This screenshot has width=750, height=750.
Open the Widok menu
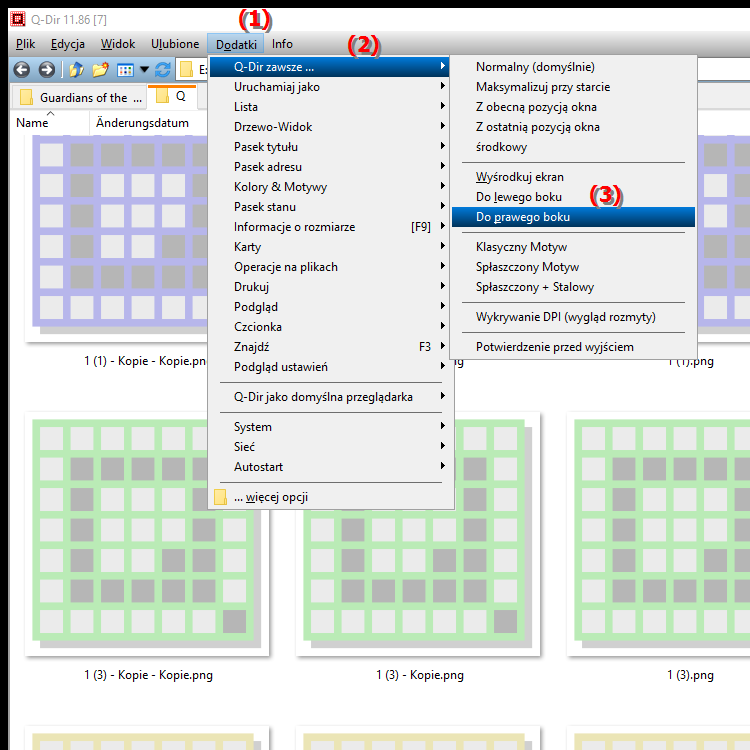point(118,44)
